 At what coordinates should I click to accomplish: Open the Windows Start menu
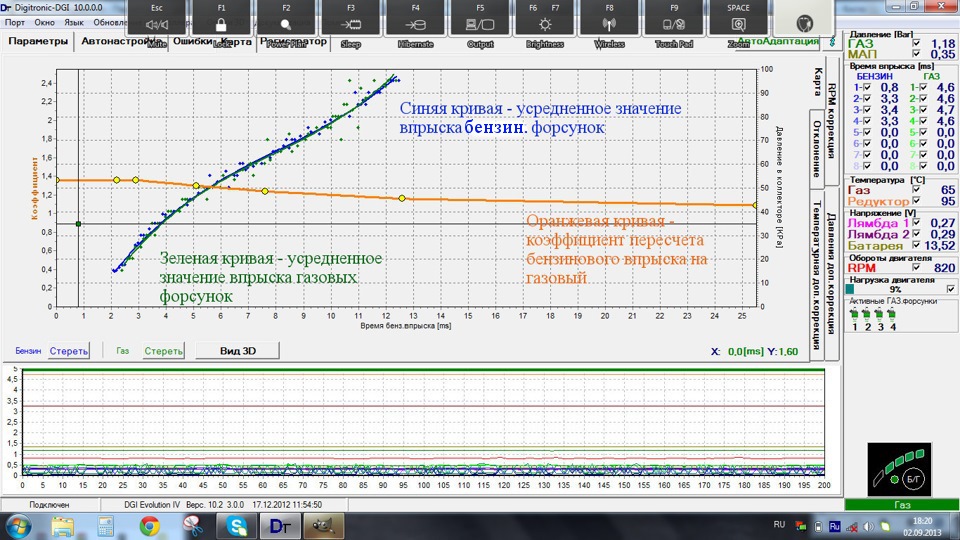pos(17,526)
